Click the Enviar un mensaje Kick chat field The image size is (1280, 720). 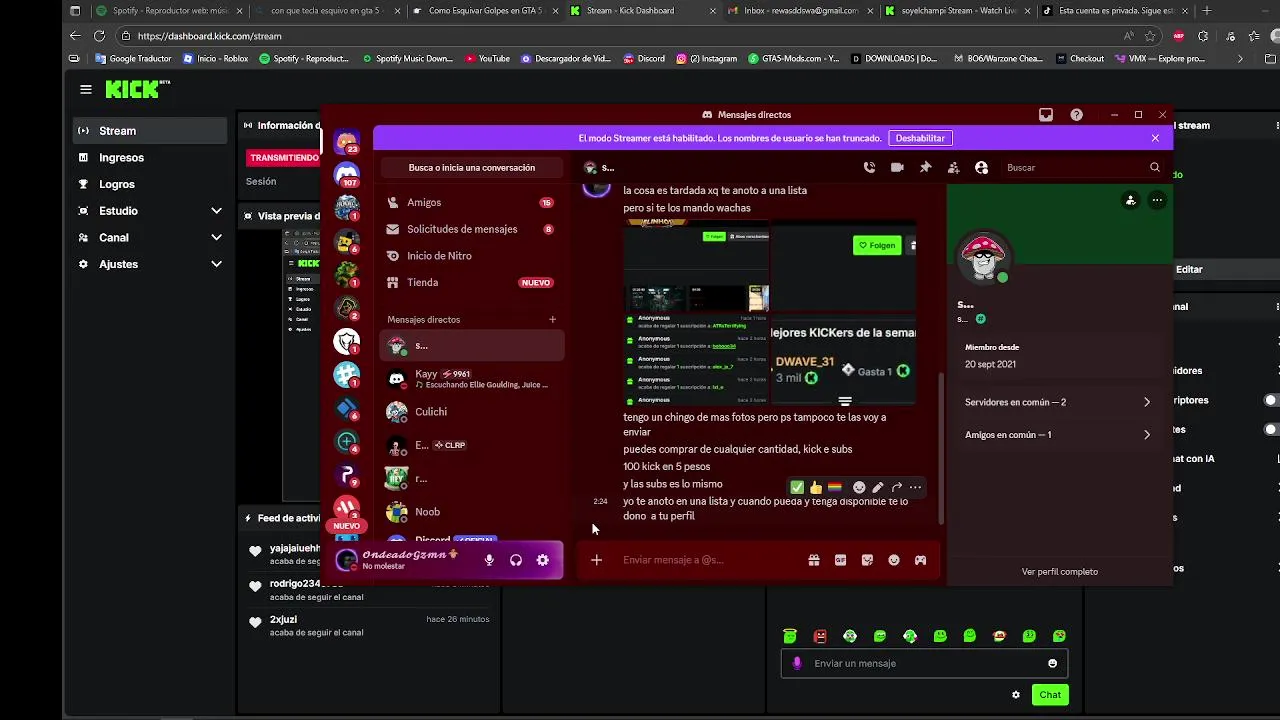(925, 663)
